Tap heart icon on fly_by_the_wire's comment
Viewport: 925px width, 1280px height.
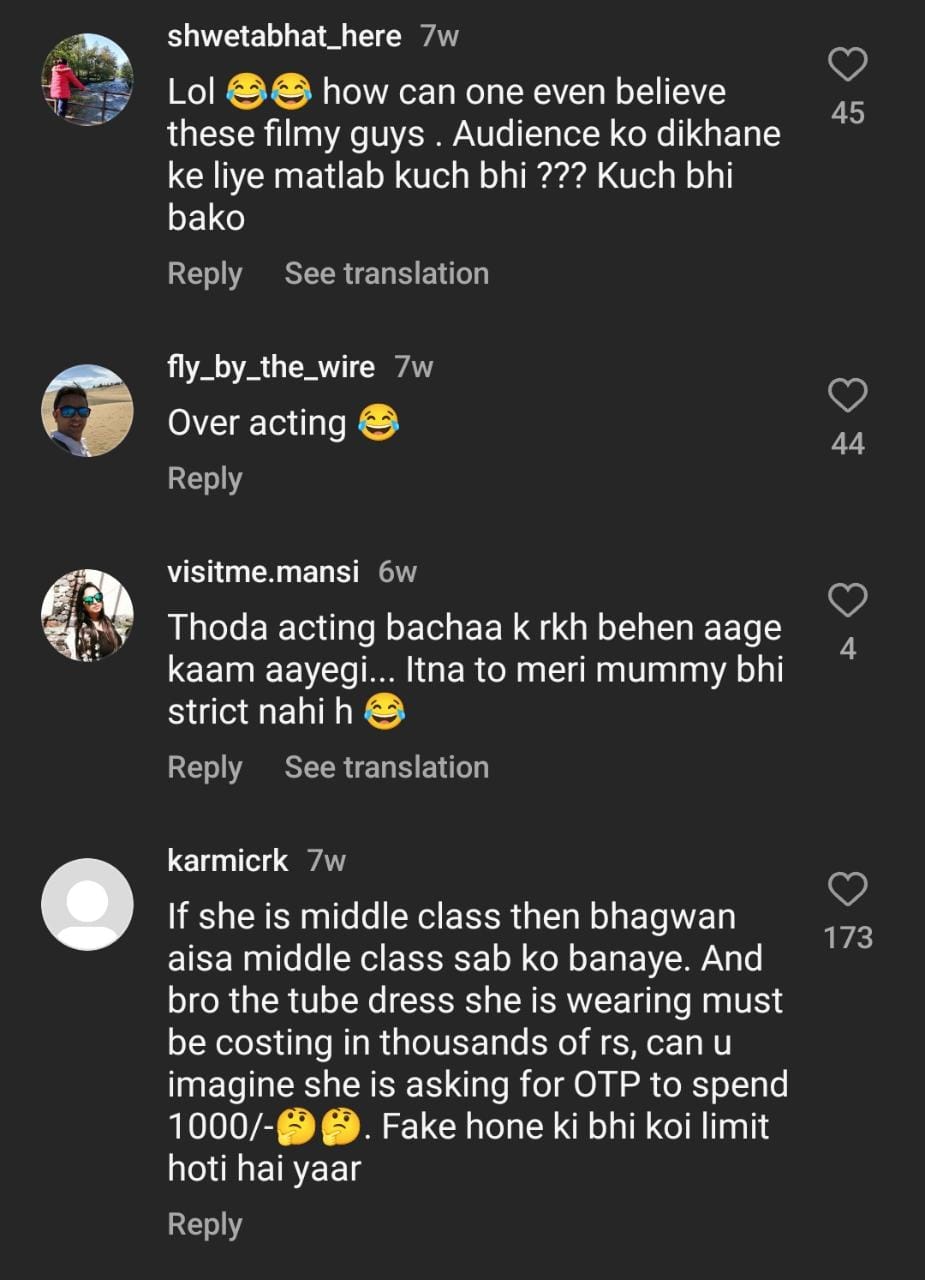[847, 396]
